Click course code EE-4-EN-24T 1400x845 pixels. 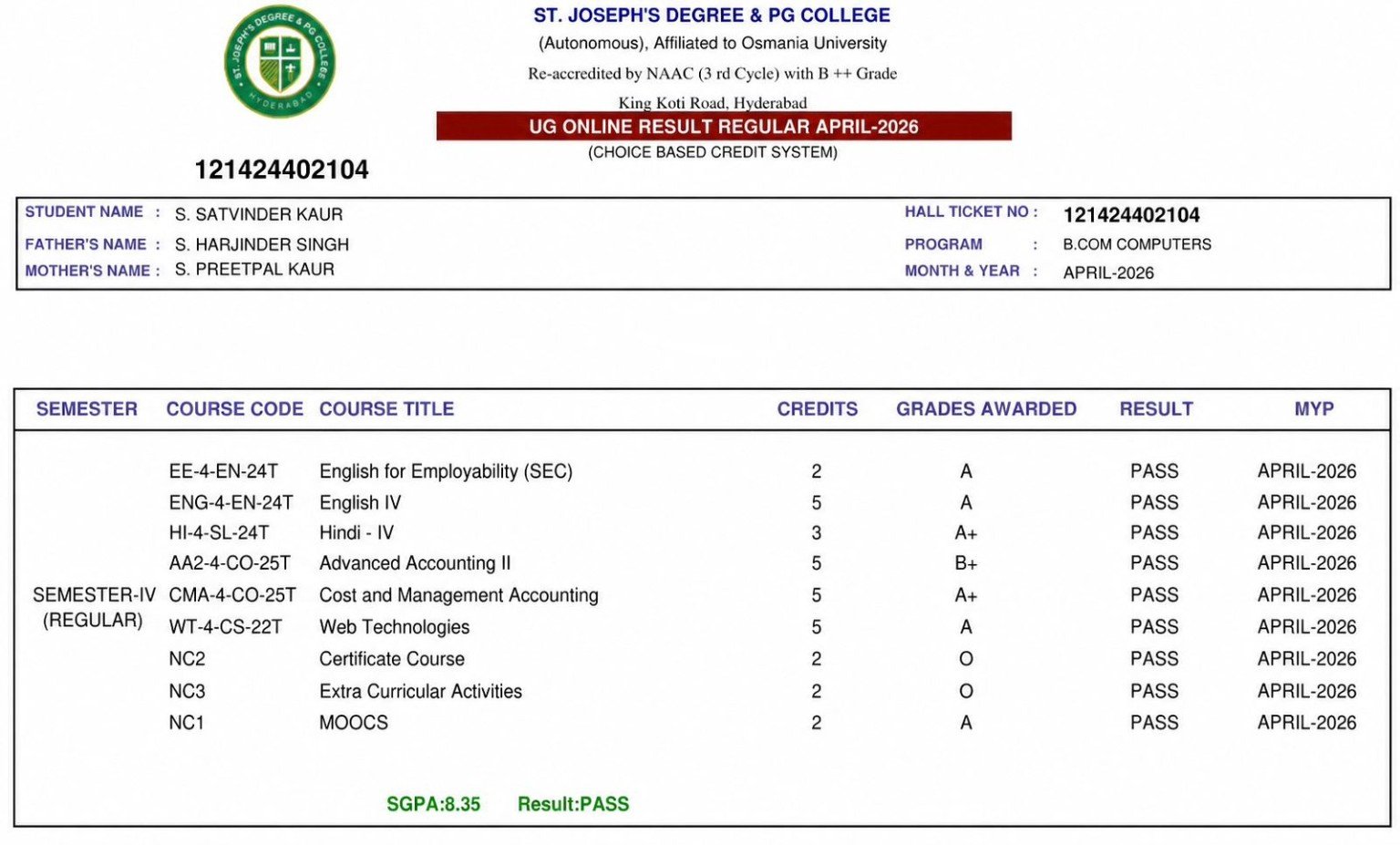pos(223,471)
